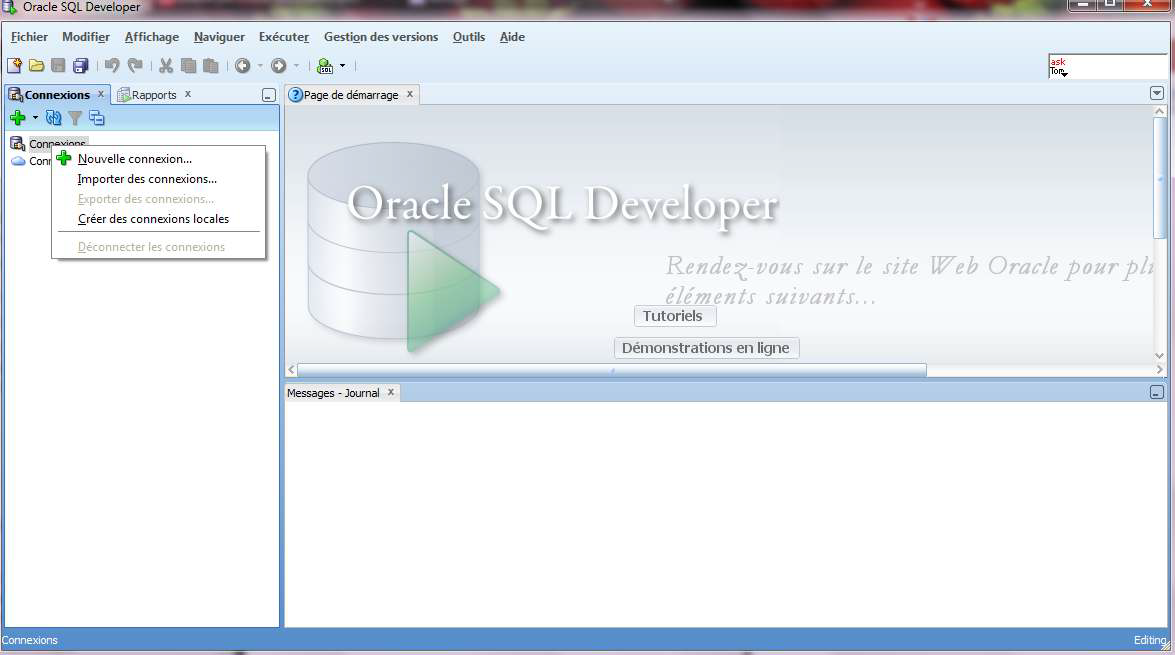Choose Importer des connexions... menu entry

coord(147,179)
